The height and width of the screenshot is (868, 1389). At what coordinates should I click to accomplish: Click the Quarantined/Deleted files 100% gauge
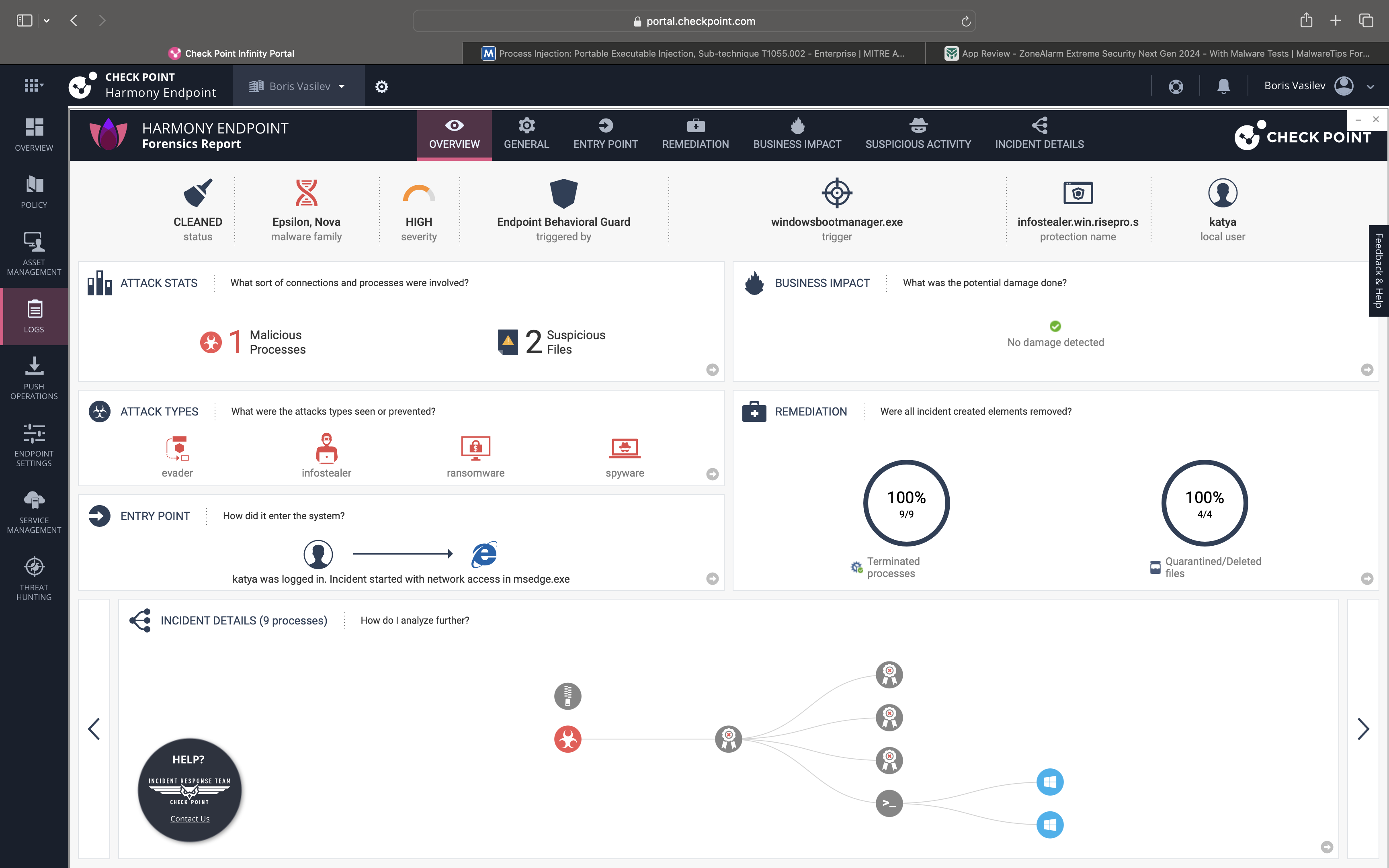tap(1205, 503)
